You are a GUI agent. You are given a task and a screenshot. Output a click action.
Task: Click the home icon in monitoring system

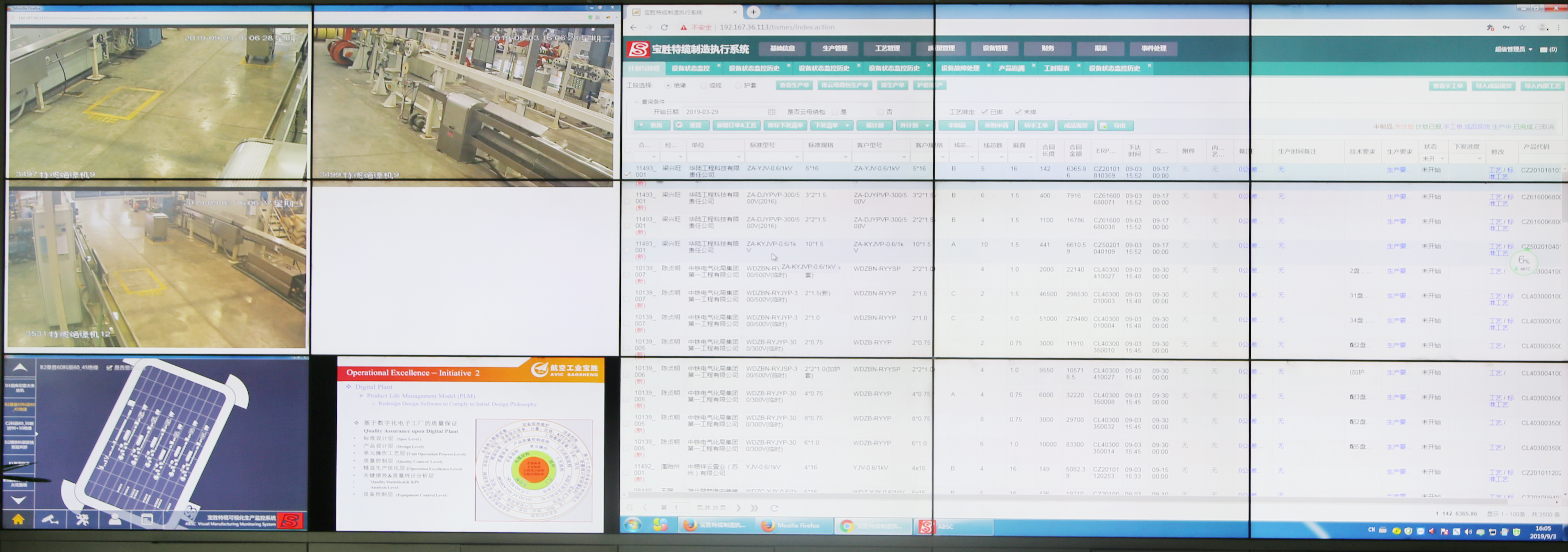(18, 519)
